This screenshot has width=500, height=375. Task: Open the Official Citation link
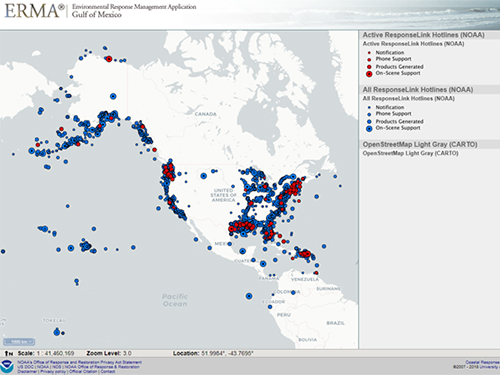pos(83,371)
